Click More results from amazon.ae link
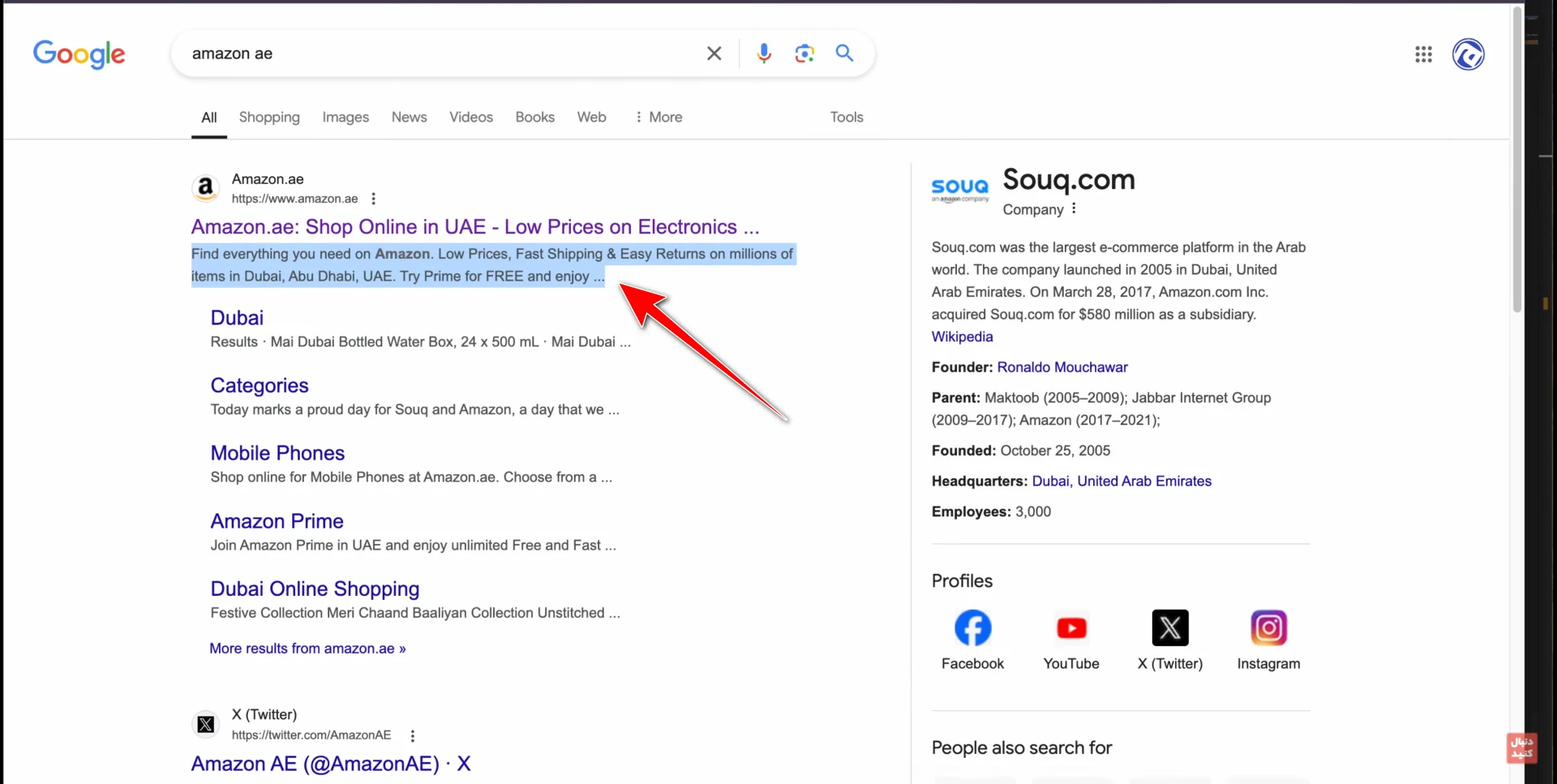The height and width of the screenshot is (784, 1557). [x=307, y=649]
